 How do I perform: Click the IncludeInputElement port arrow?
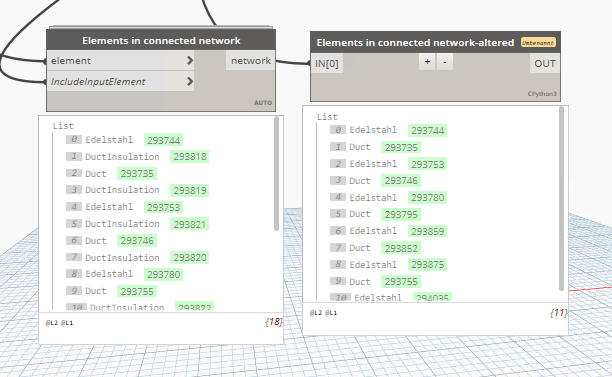tap(190, 81)
